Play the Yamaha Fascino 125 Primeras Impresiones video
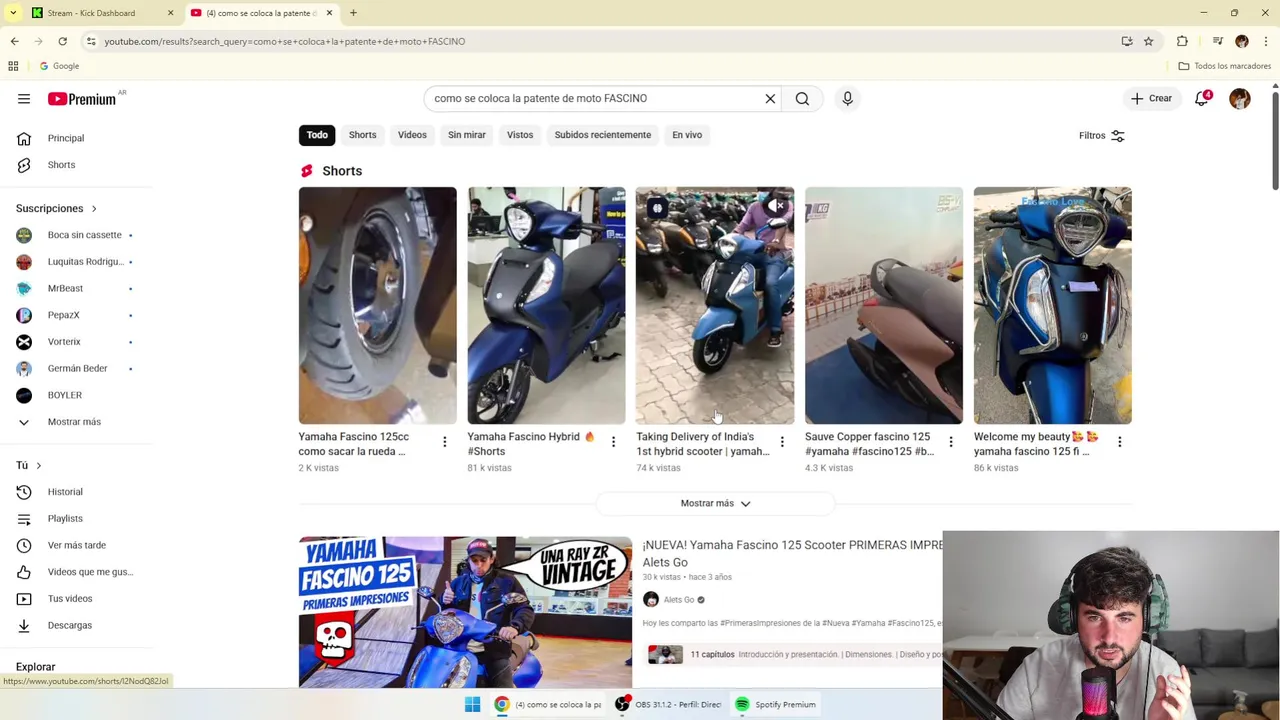Image resolution: width=1280 pixels, height=720 pixels. pos(465,612)
